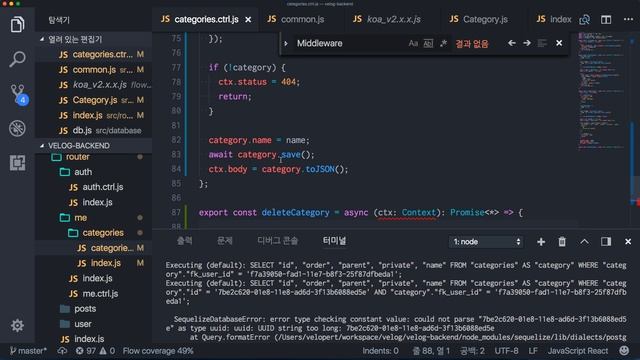640x360 pixels.
Task: Maximize the panel with the up chevron
Action: point(584,242)
